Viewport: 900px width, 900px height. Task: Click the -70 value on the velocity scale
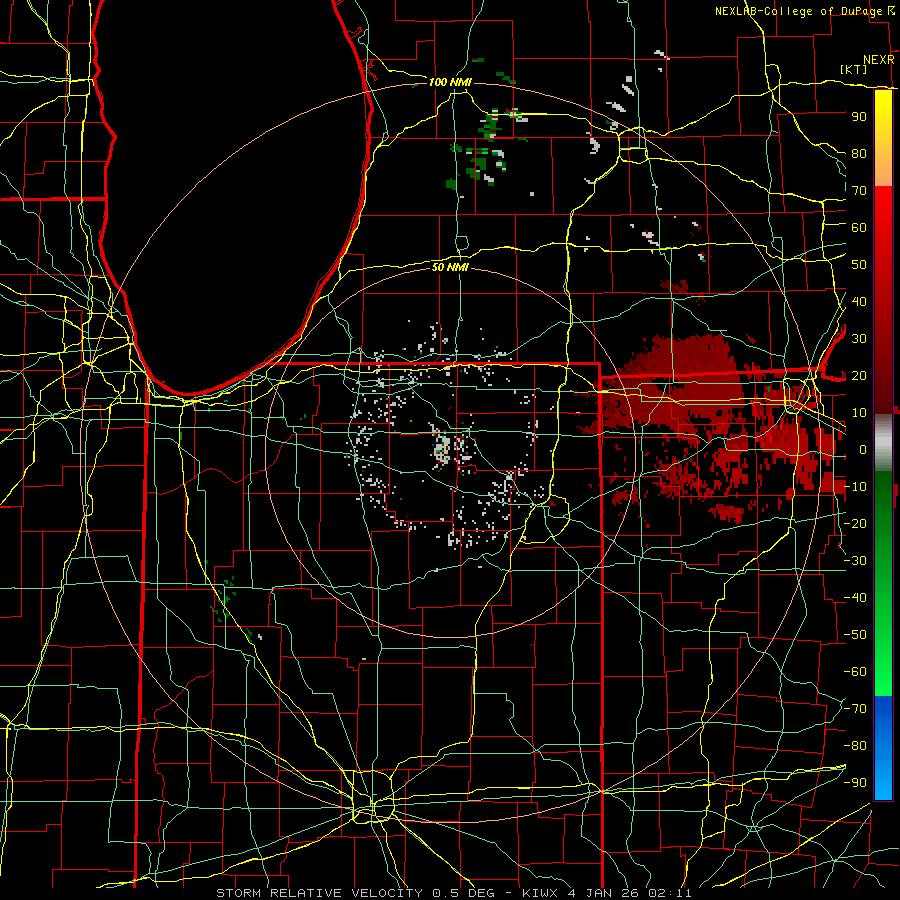pos(855,709)
